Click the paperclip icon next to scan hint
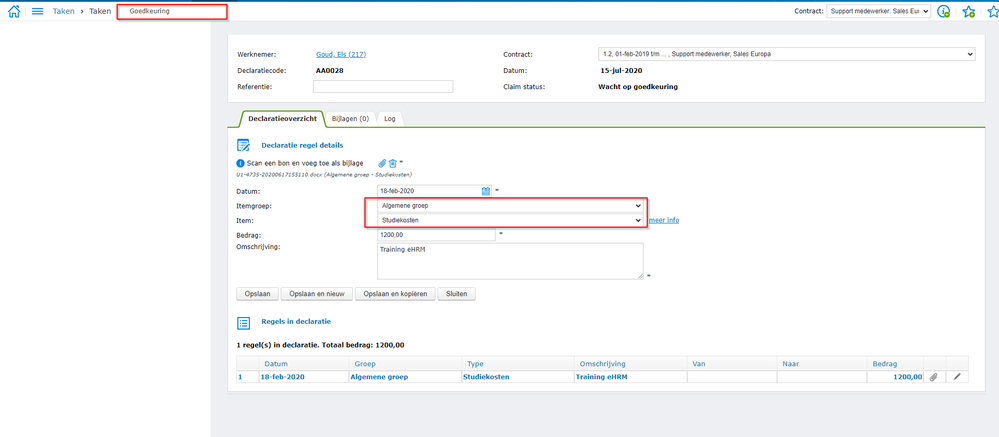The height and width of the screenshot is (437, 999). pos(382,163)
